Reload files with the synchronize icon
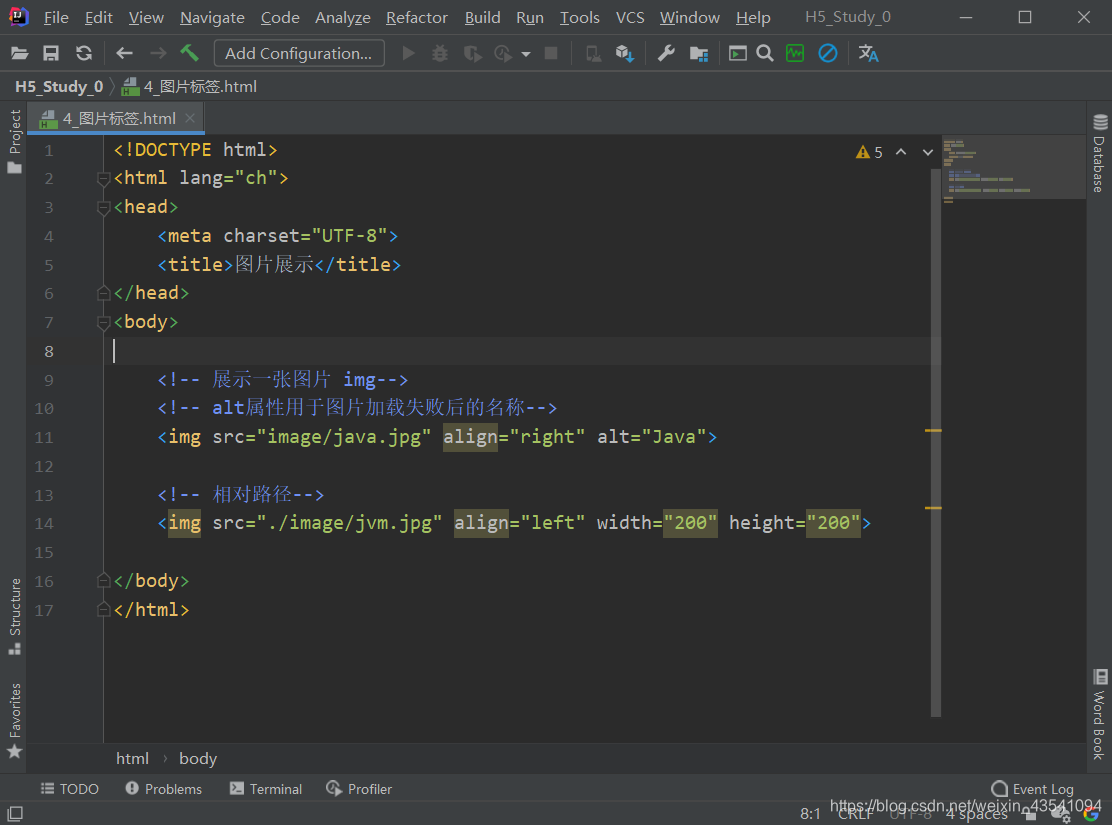 click(x=84, y=53)
